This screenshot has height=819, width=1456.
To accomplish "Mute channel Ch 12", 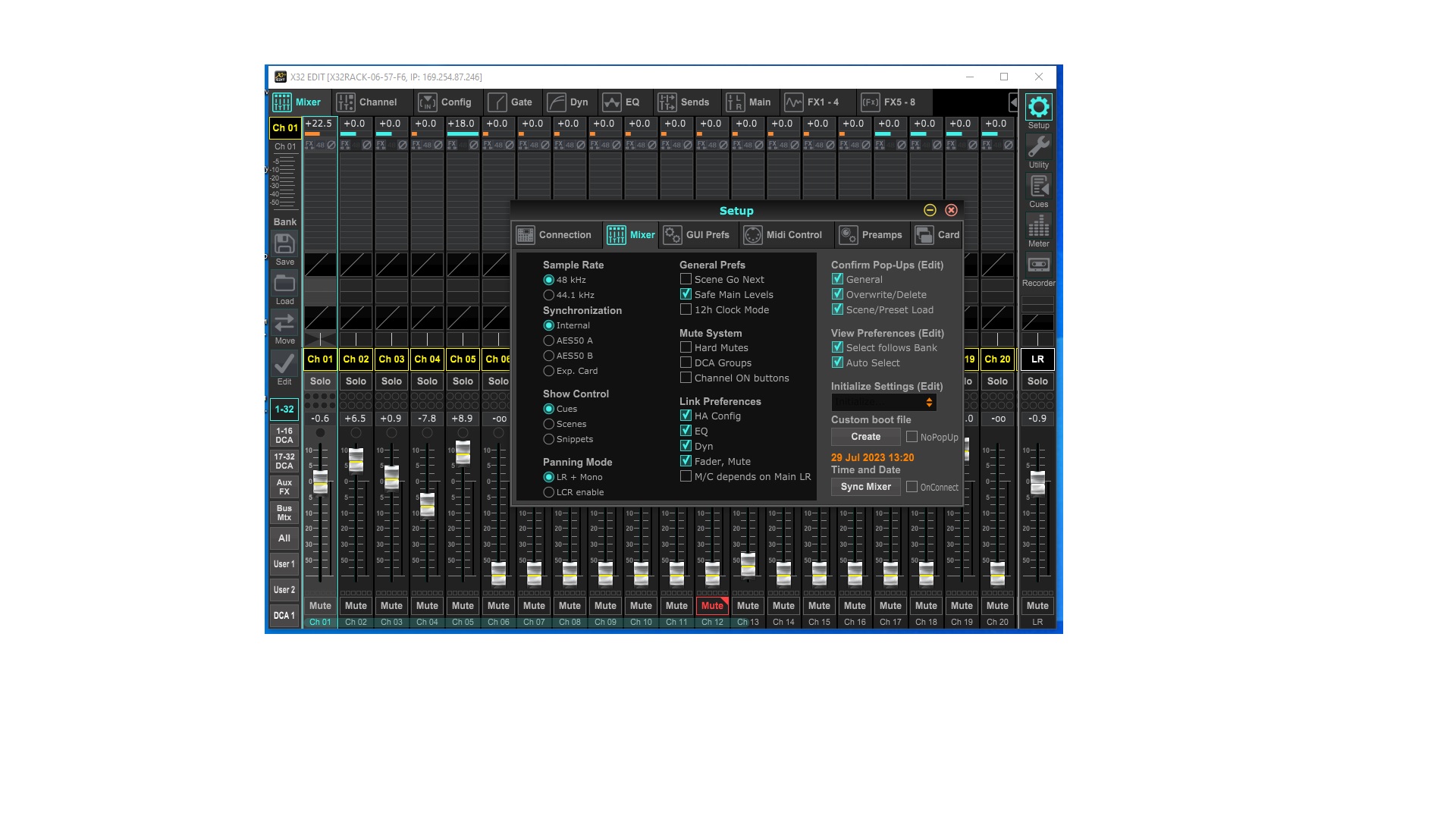I will [712, 605].
